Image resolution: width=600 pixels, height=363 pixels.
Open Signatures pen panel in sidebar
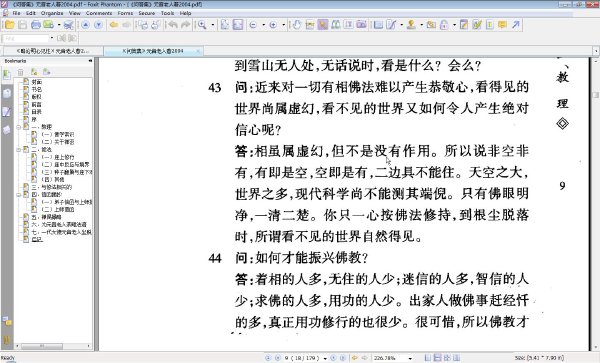[x=7, y=111]
